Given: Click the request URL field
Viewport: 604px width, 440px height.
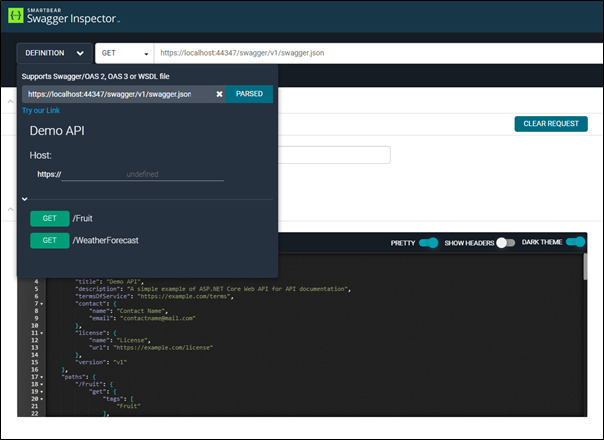Looking at the screenshot, I should 379,53.
